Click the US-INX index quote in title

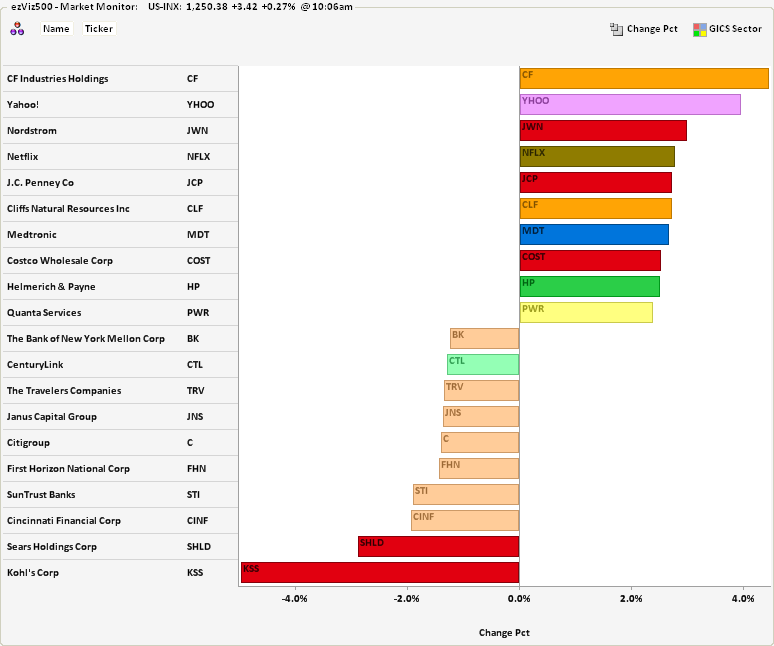(x=250, y=7)
